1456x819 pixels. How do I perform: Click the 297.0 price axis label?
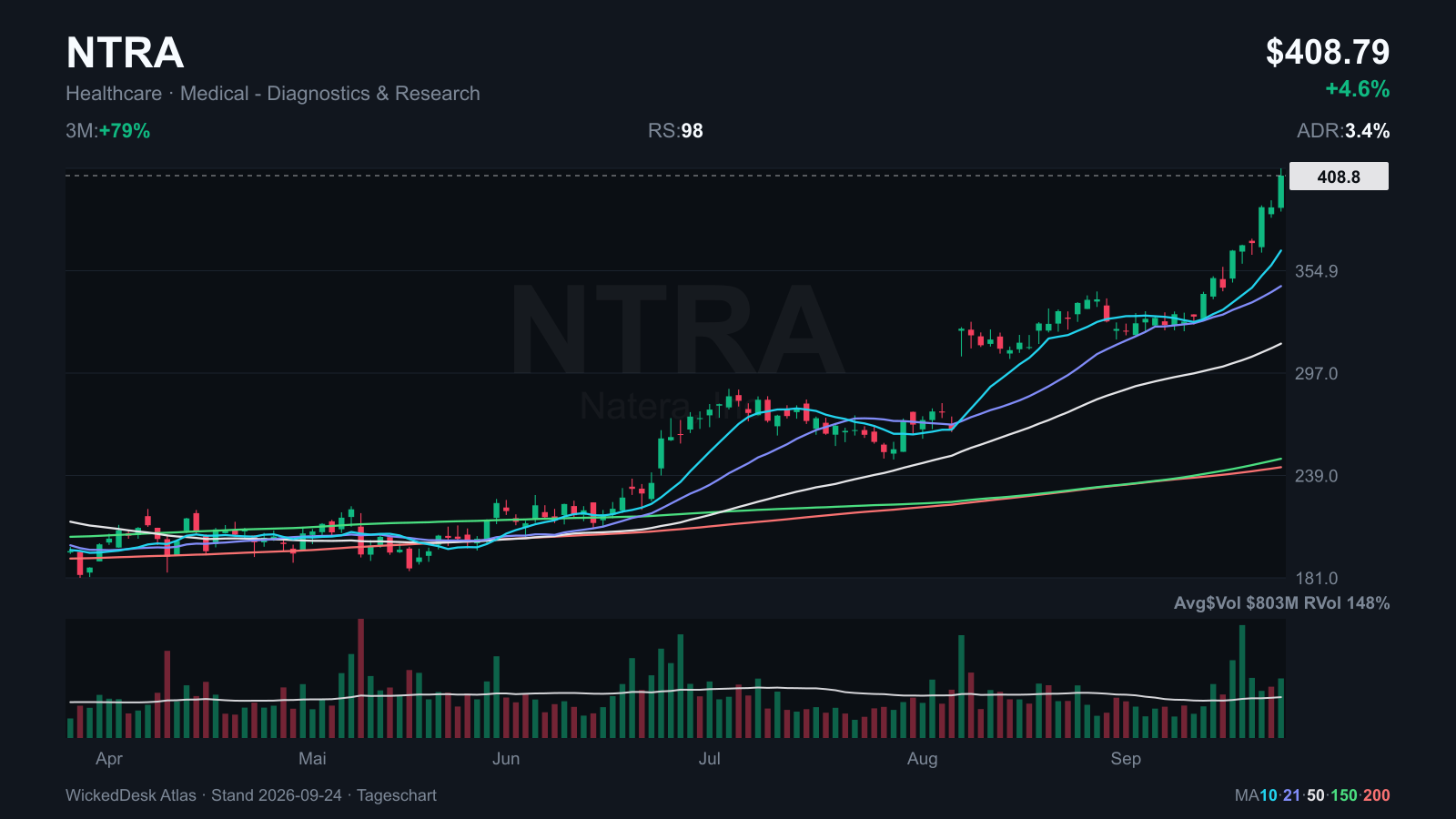1316,374
